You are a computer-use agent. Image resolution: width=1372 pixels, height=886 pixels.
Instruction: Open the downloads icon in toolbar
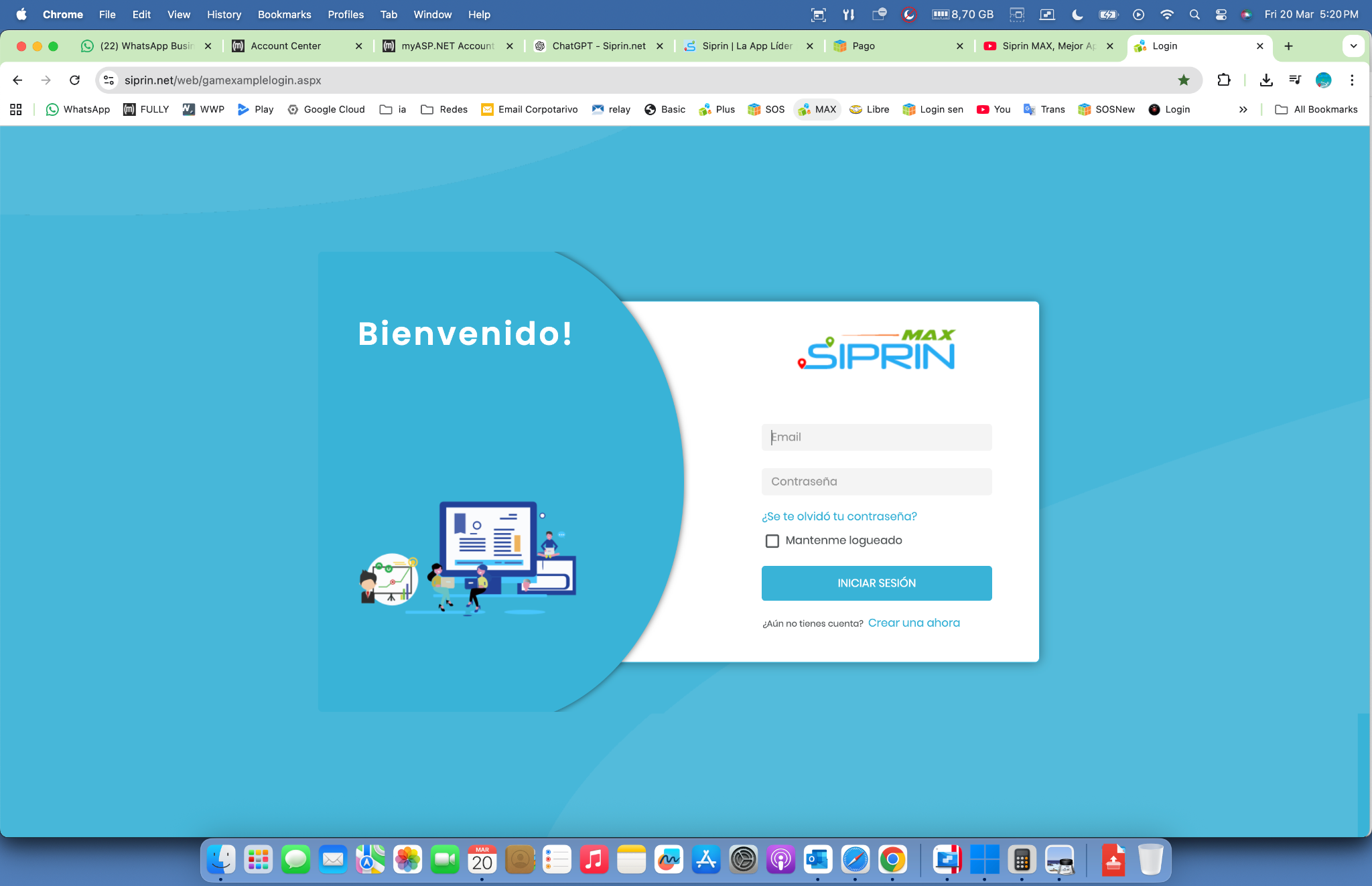(1266, 80)
